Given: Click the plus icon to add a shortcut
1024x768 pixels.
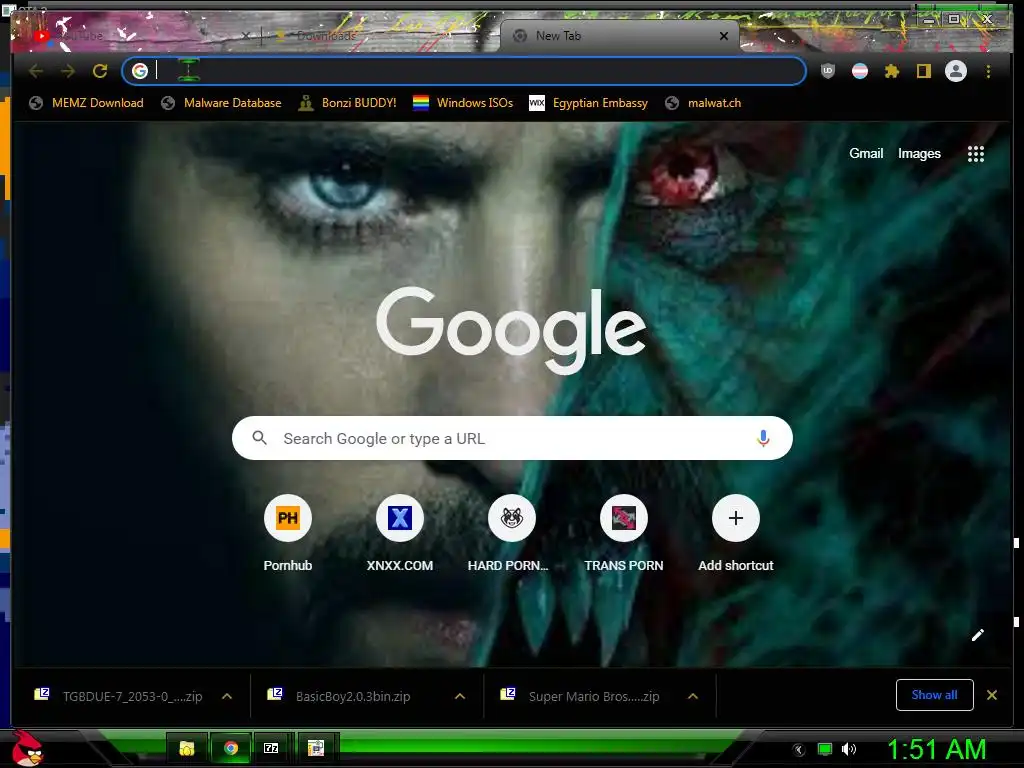Looking at the screenshot, I should (736, 518).
